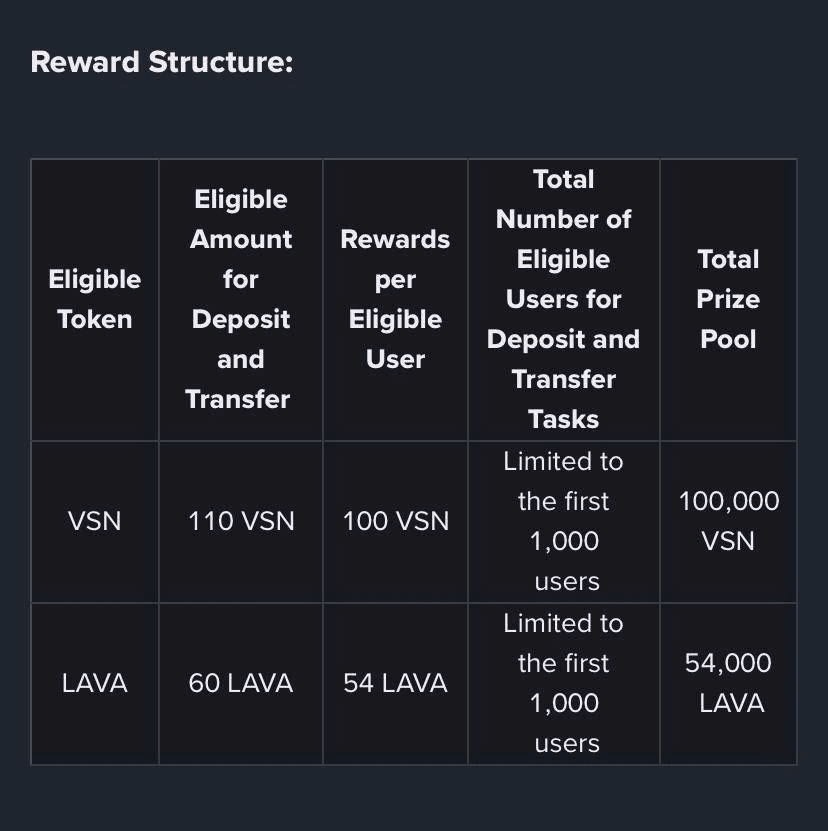Click the 60 LAVA amount cell
828x831 pixels.
tap(240, 684)
